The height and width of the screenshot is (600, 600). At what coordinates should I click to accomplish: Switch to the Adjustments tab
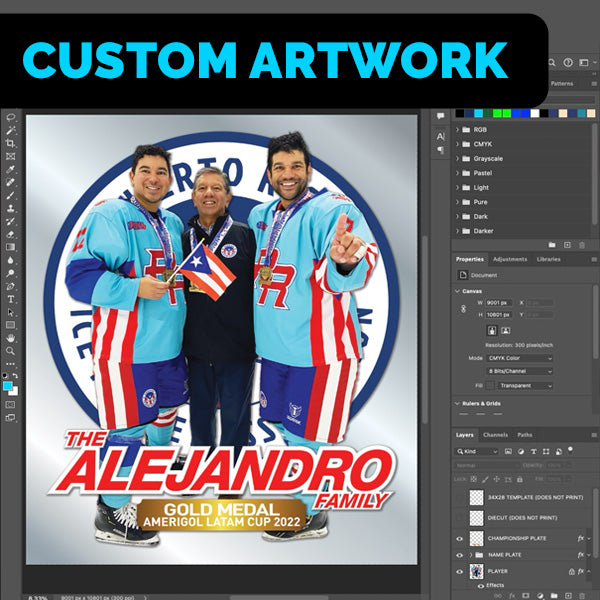[510, 259]
